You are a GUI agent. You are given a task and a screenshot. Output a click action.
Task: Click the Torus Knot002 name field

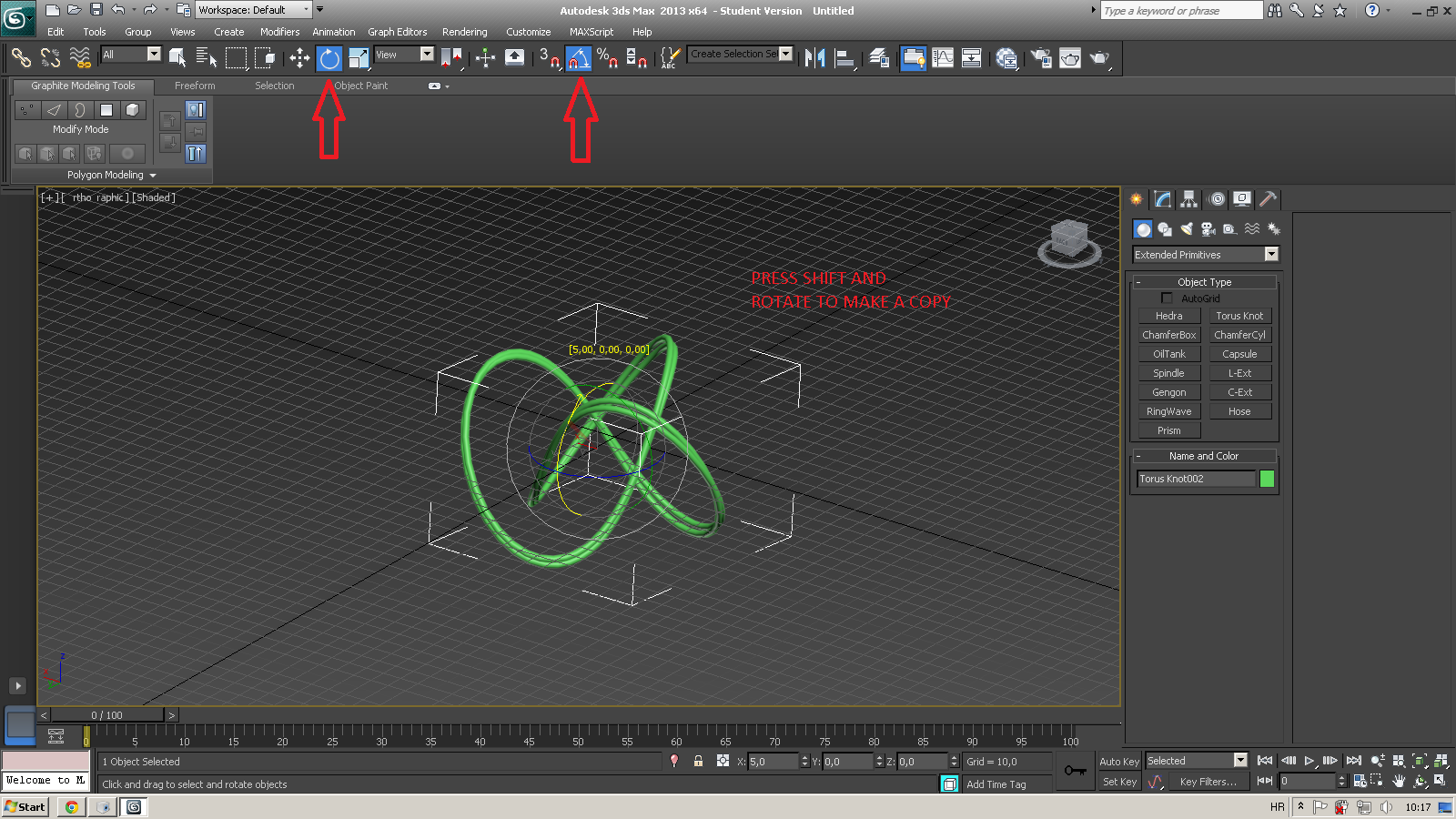[x=1196, y=479]
